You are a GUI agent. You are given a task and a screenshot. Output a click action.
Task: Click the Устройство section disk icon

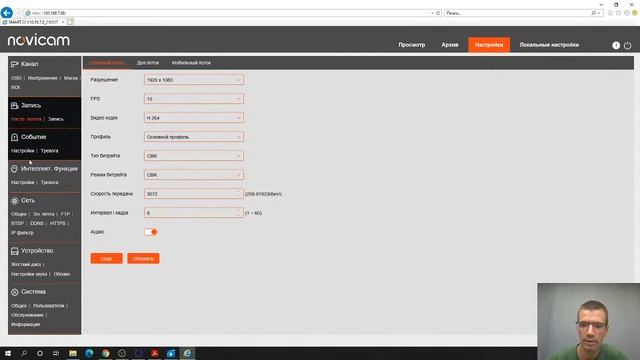[15, 251]
